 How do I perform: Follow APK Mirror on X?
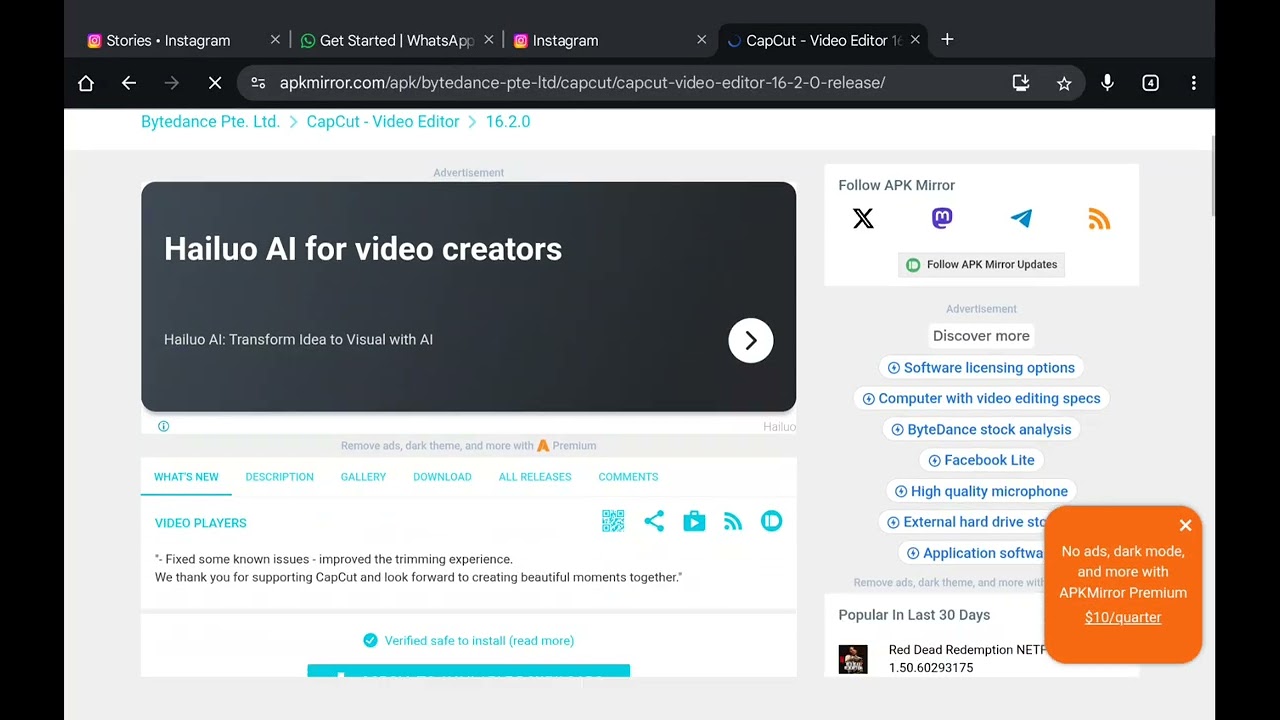[863, 219]
